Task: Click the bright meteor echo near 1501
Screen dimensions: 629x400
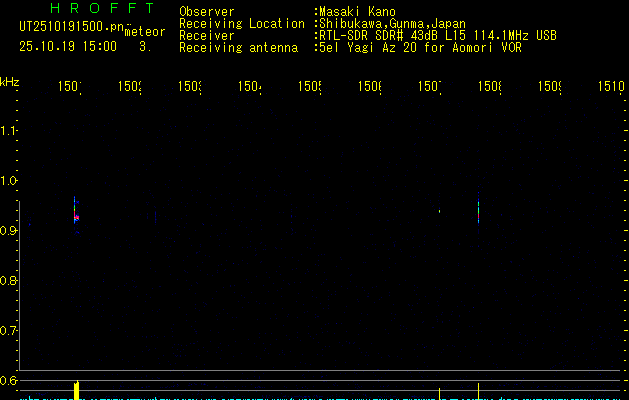Action: click(76, 215)
